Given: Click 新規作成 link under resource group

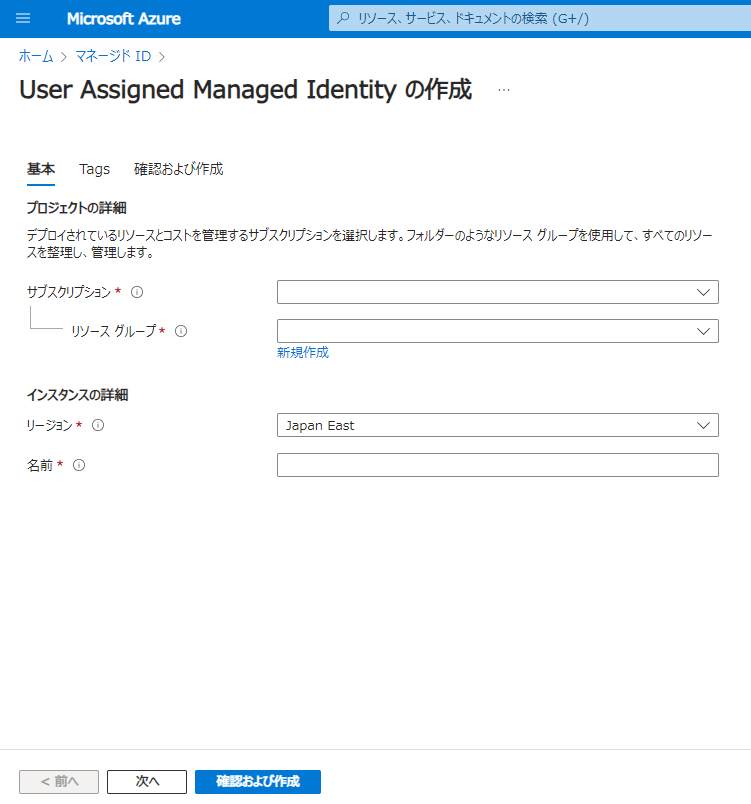Looking at the screenshot, I should 303,352.
